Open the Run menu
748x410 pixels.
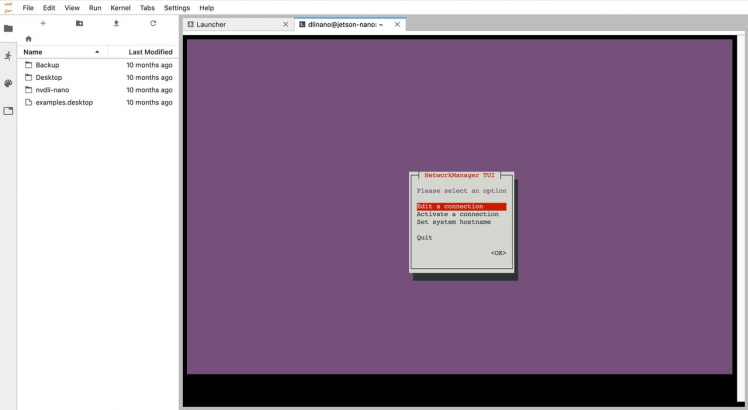(x=95, y=8)
